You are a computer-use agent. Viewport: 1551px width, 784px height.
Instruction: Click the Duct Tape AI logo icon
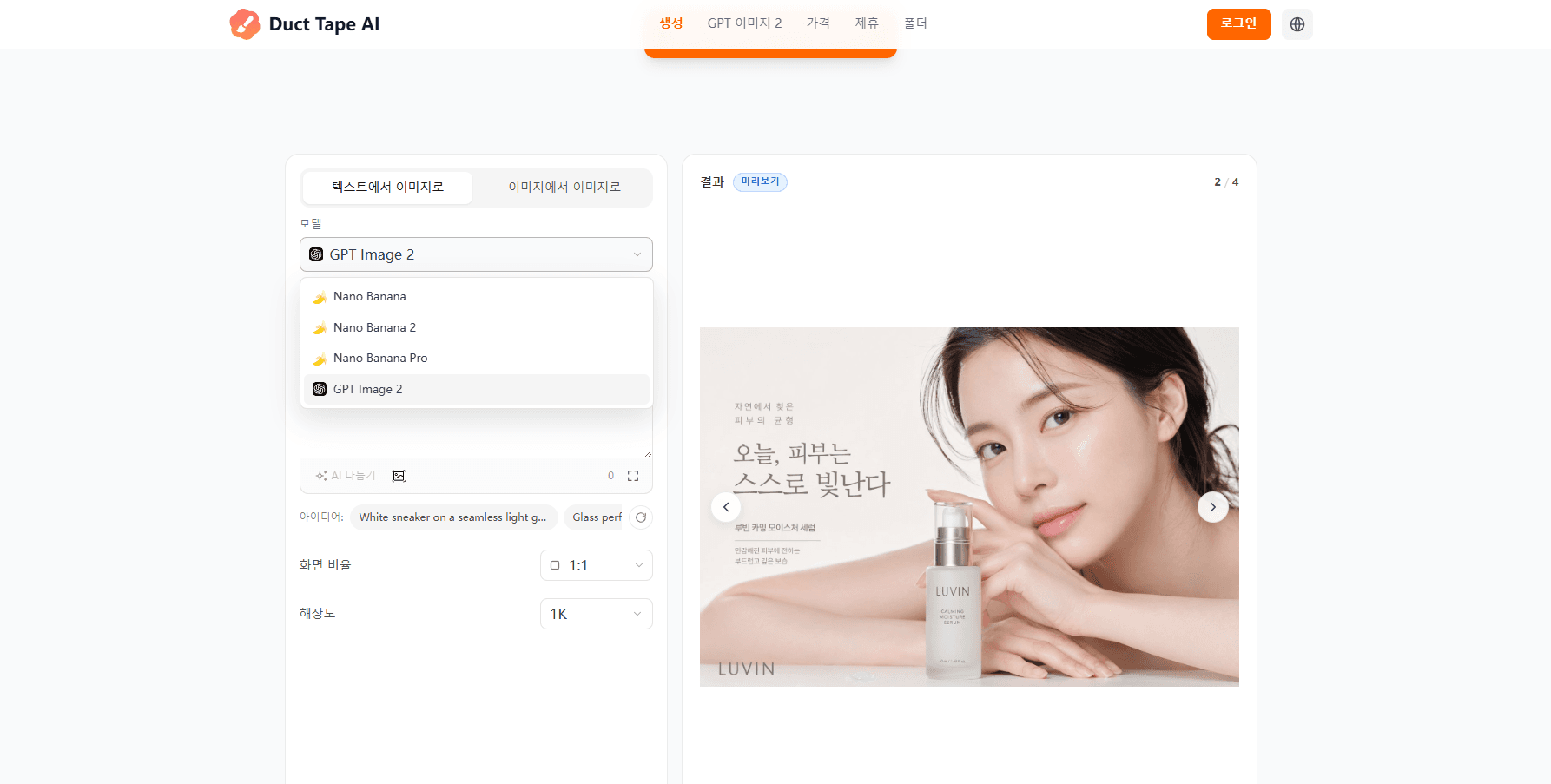pyautogui.click(x=245, y=24)
